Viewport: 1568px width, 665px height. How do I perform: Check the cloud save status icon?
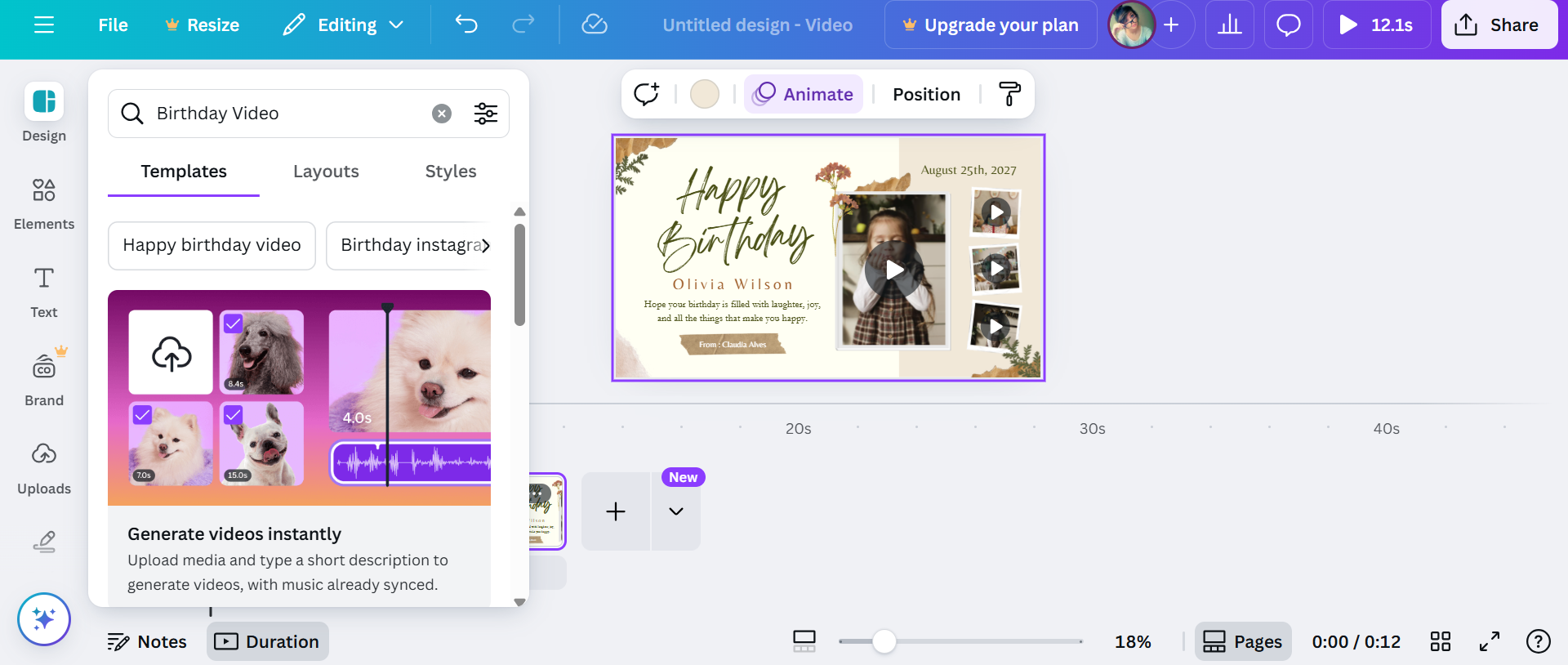(595, 25)
